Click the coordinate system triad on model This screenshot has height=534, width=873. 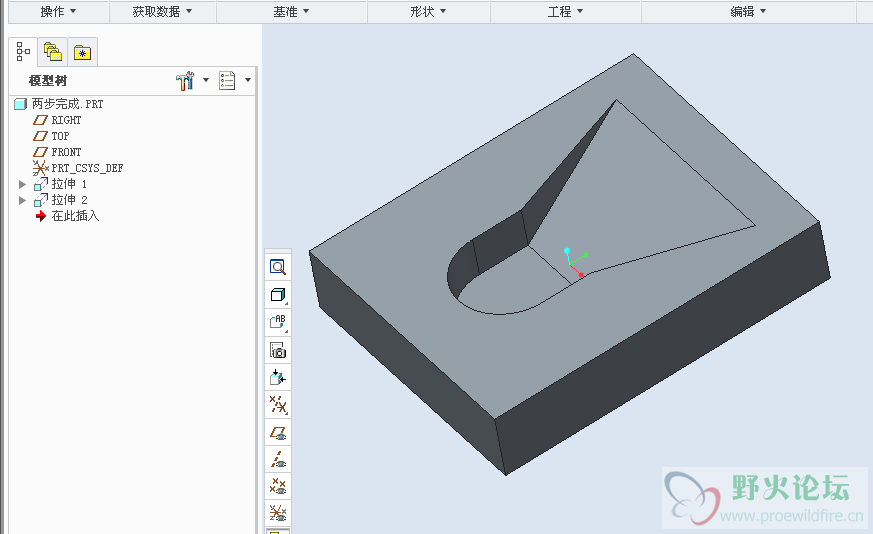[575, 262]
